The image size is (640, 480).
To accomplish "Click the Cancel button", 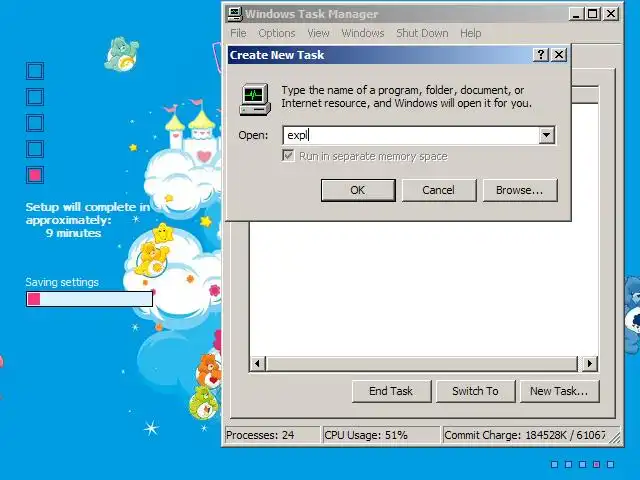I will click(x=439, y=190).
